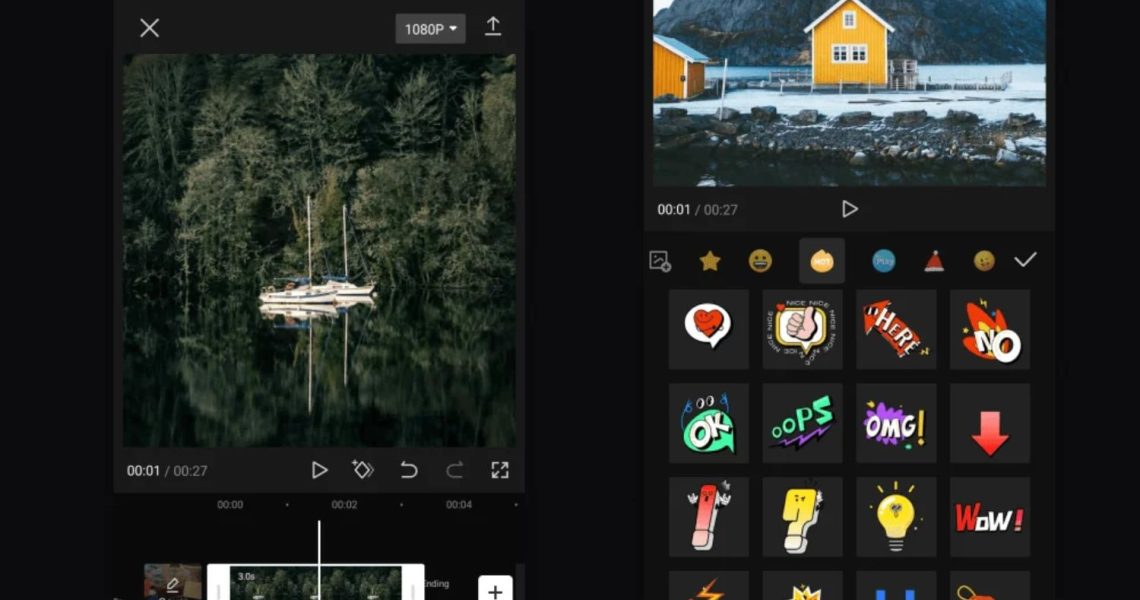Insert the red down arrow sticker
Viewport: 1140px width, 600px height.
[x=990, y=423]
